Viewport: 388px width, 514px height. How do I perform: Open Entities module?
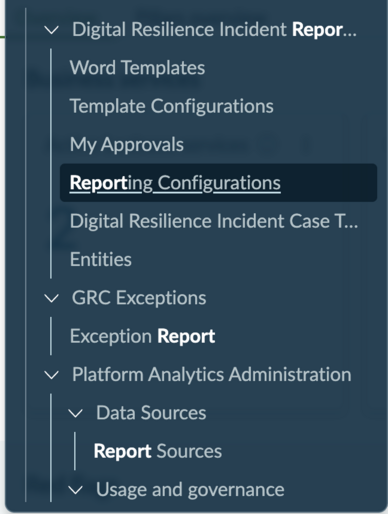pos(101,259)
